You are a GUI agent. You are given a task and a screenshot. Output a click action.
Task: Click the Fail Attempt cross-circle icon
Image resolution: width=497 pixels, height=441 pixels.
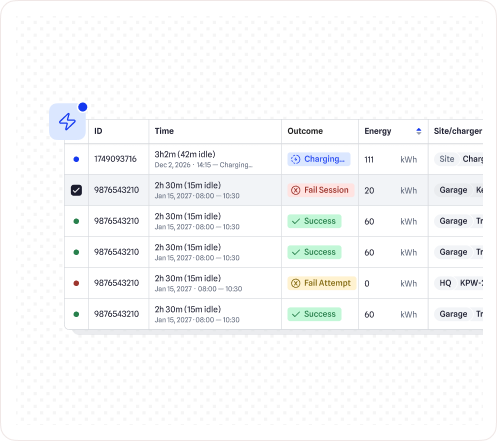pos(296,283)
